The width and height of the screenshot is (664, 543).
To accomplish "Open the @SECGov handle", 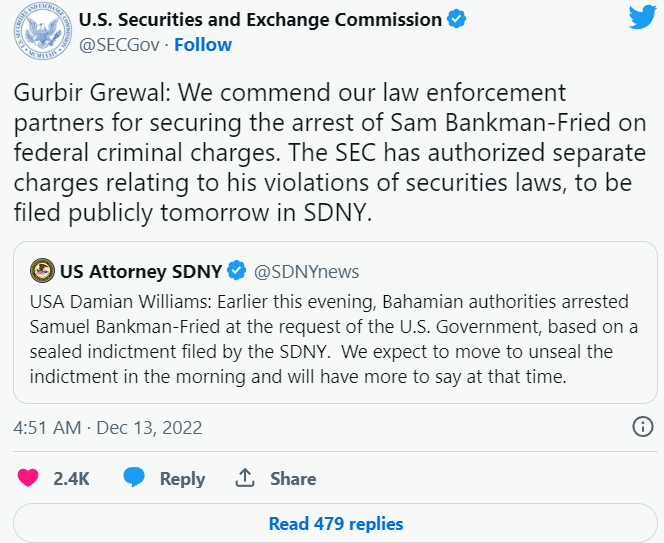I will click(119, 44).
